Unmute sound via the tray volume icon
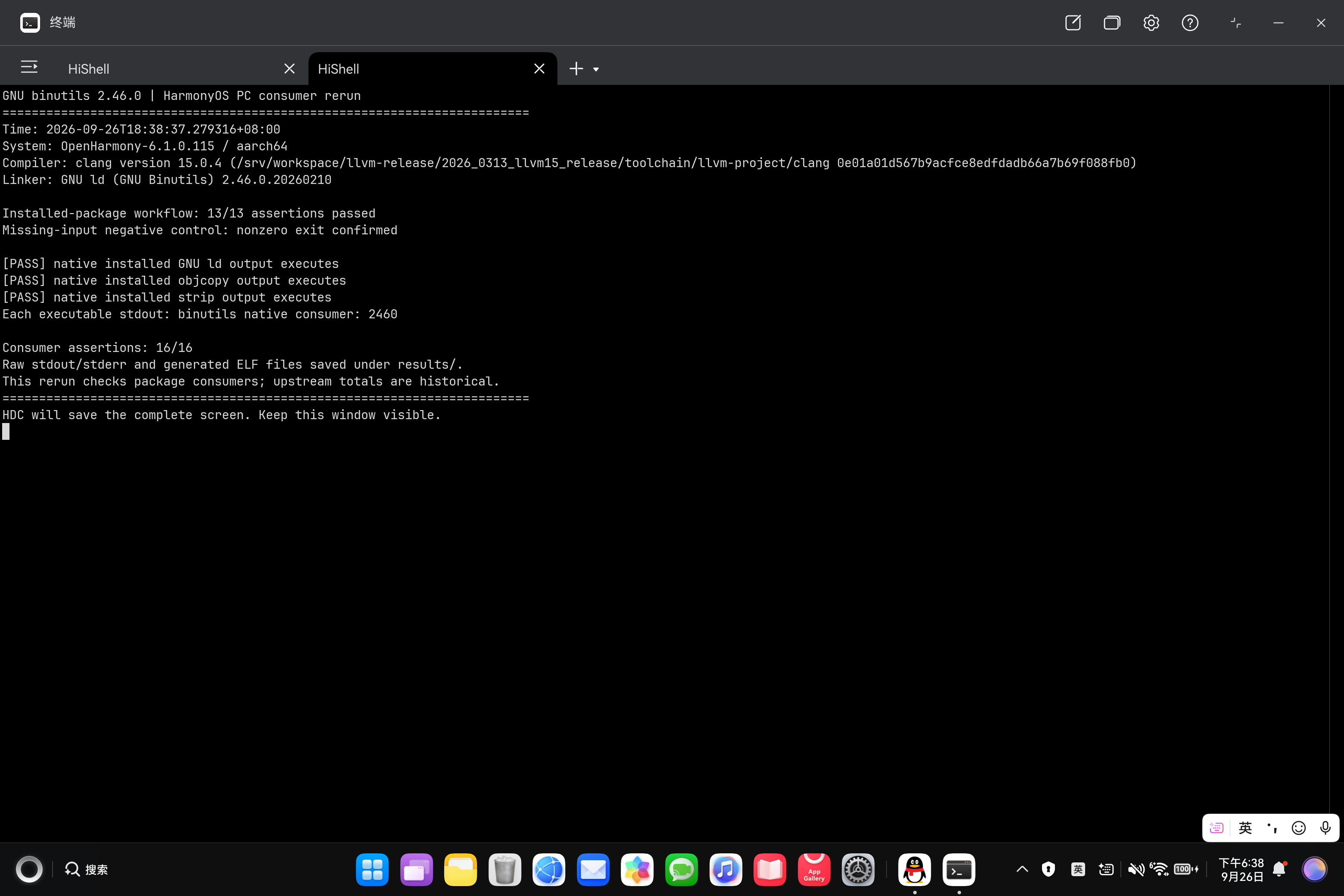The height and width of the screenshot is (896, 1344). (x=1136, y=869)
